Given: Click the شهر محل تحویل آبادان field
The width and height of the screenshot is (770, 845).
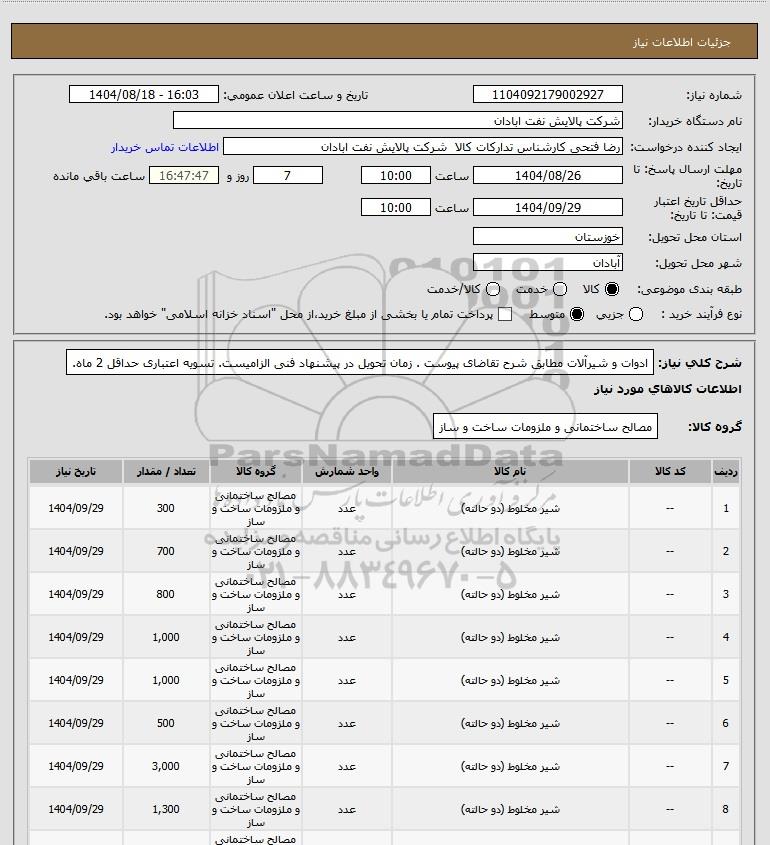Looking at the screenshot, I should [x=547, y=262].
